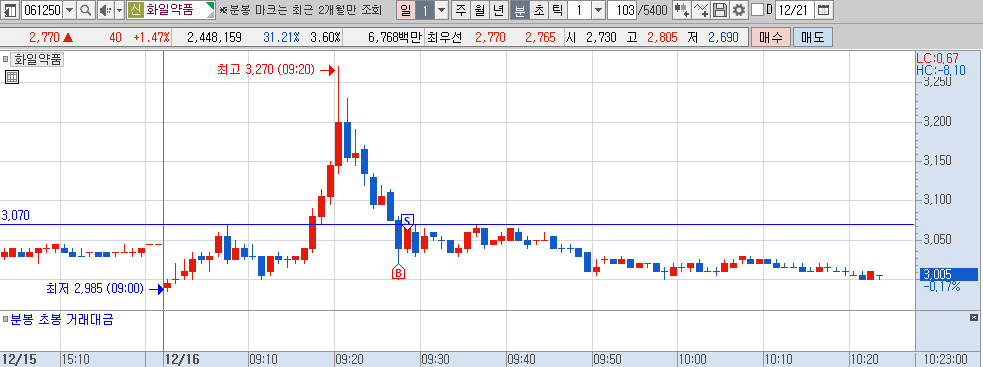Screen dimensions: 983x367
Task: Select the 일 (daily) chart period
Action: click(x=406, y=10)
